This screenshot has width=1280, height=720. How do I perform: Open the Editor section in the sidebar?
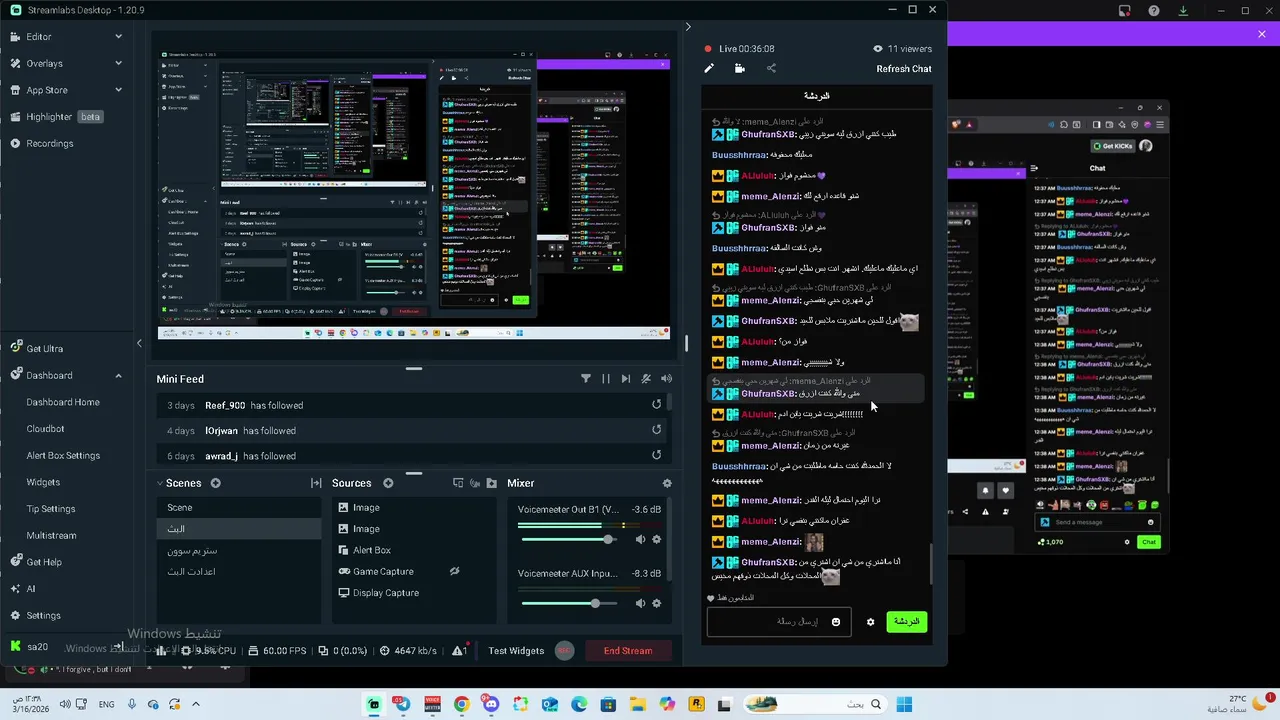click(39, 36)
